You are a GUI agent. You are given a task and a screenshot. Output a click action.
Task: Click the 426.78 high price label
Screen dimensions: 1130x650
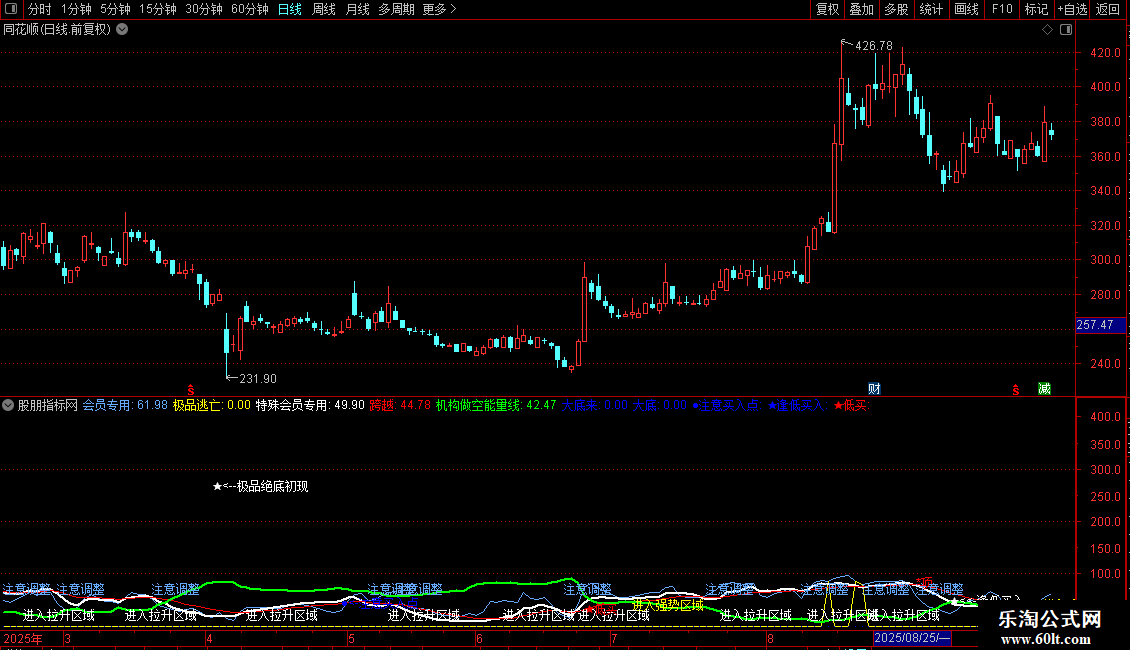pyautogui.click(x=873, y=46)
